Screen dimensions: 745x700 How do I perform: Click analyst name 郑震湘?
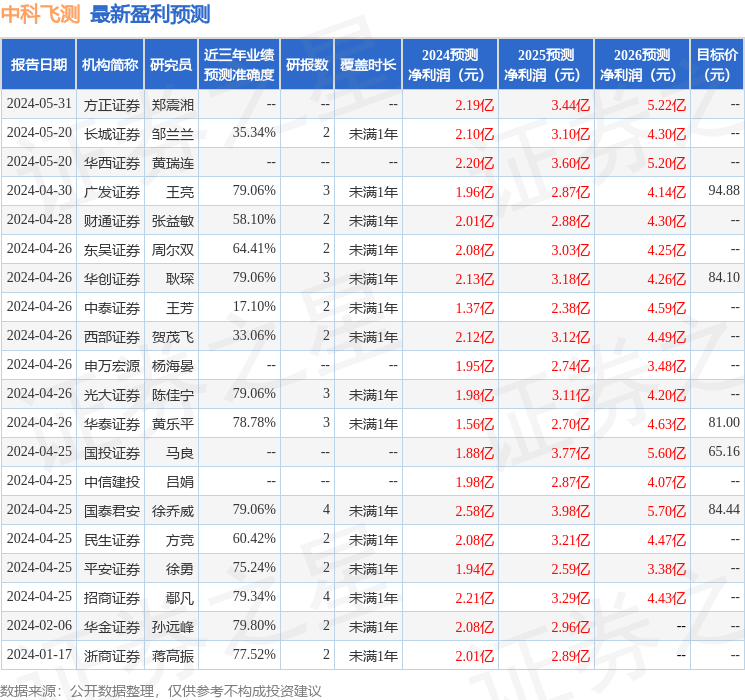[172, 105]
